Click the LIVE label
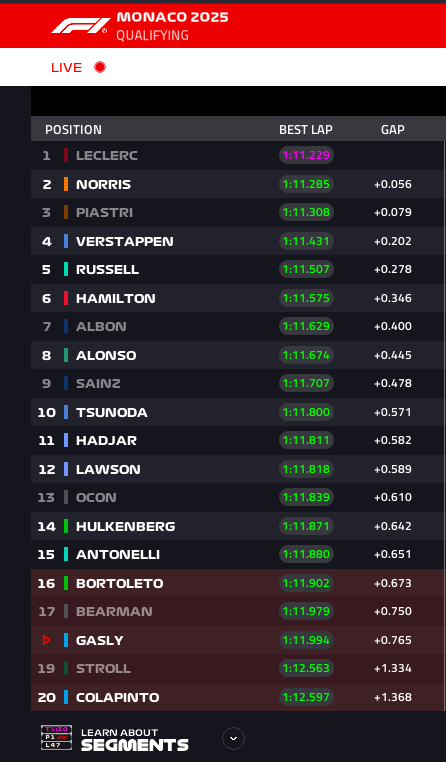This screenshot has height=762, width=446. [x=67, y=68]
